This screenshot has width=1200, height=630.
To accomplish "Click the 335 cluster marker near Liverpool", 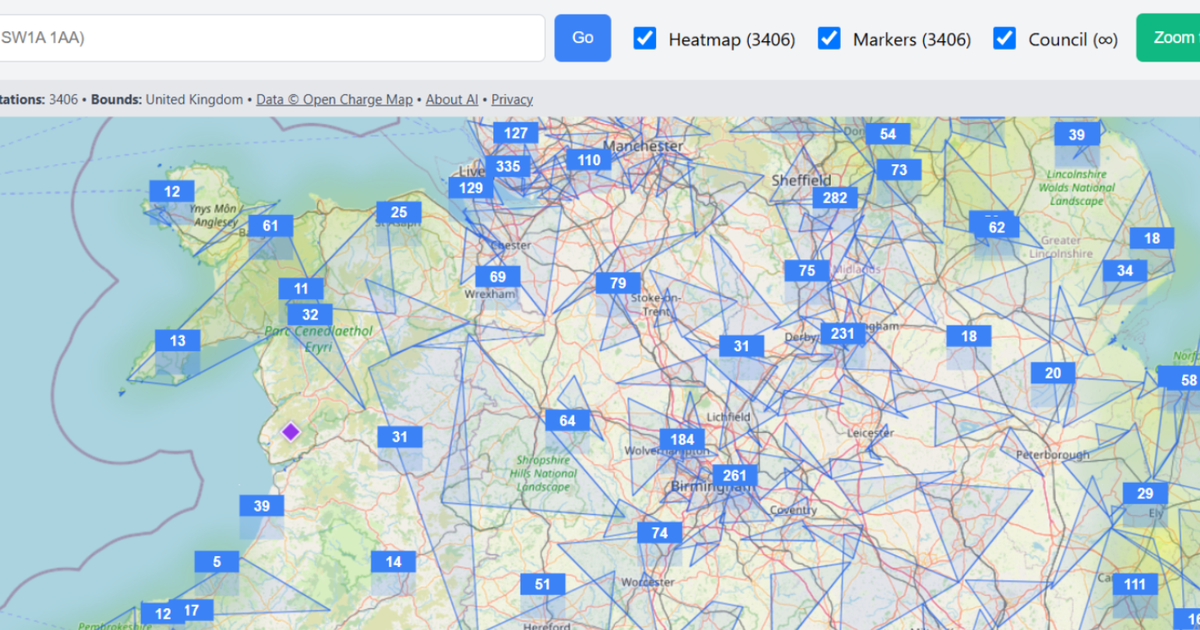I will tap(507, 167).
